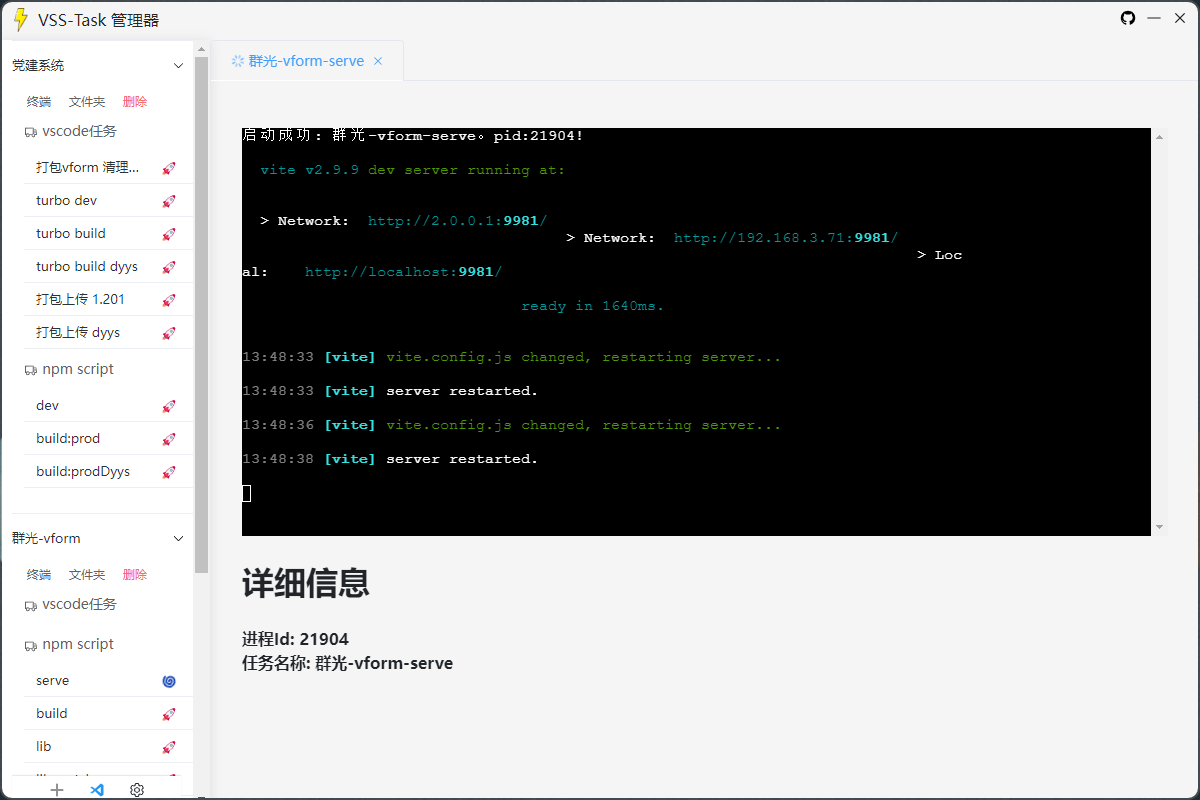This screenshot has height=800, width=1200.
Task: Click terminal scroll-down arrow
Action: (1160, 527)
